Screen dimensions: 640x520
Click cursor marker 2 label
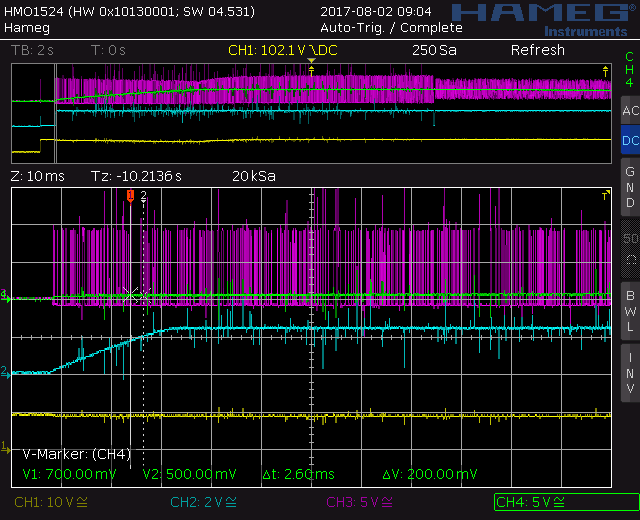(143, 196)
